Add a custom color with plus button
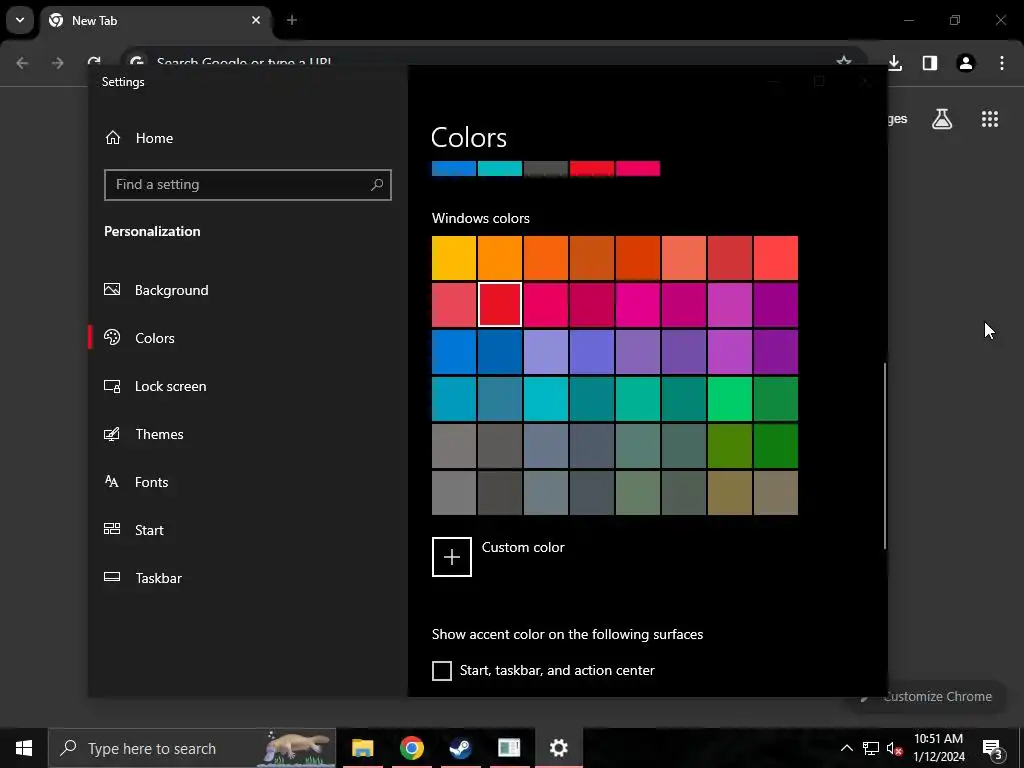This screenshot has height=768, width=1024. coord(452,557)
